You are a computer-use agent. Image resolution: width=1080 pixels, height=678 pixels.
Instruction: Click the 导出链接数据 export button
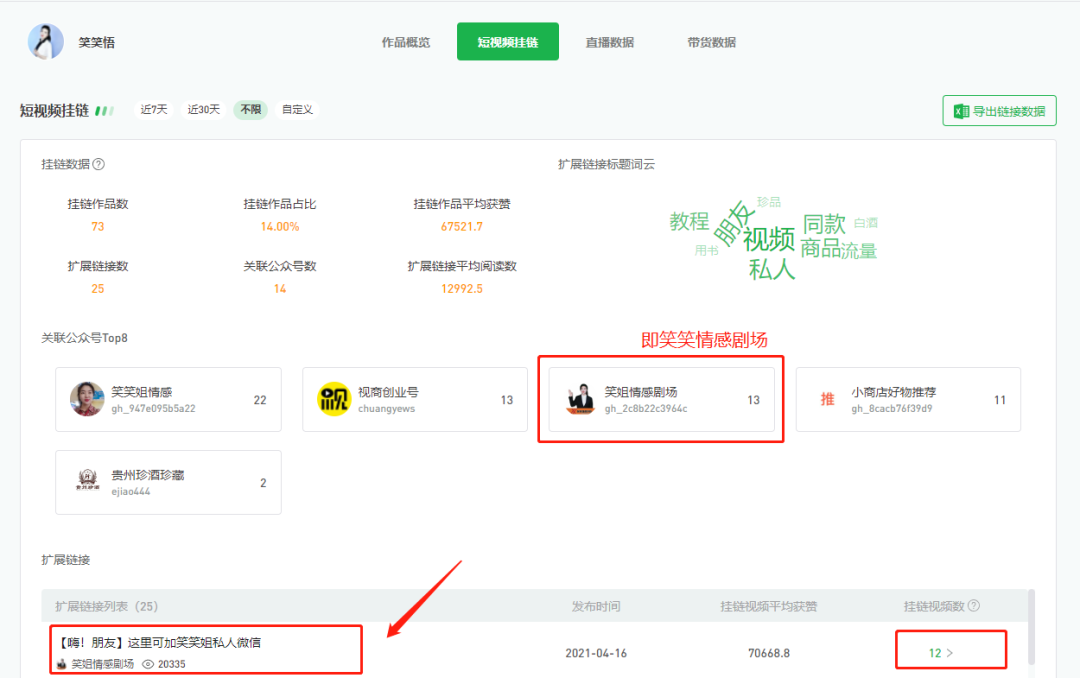tap(999, 110)
